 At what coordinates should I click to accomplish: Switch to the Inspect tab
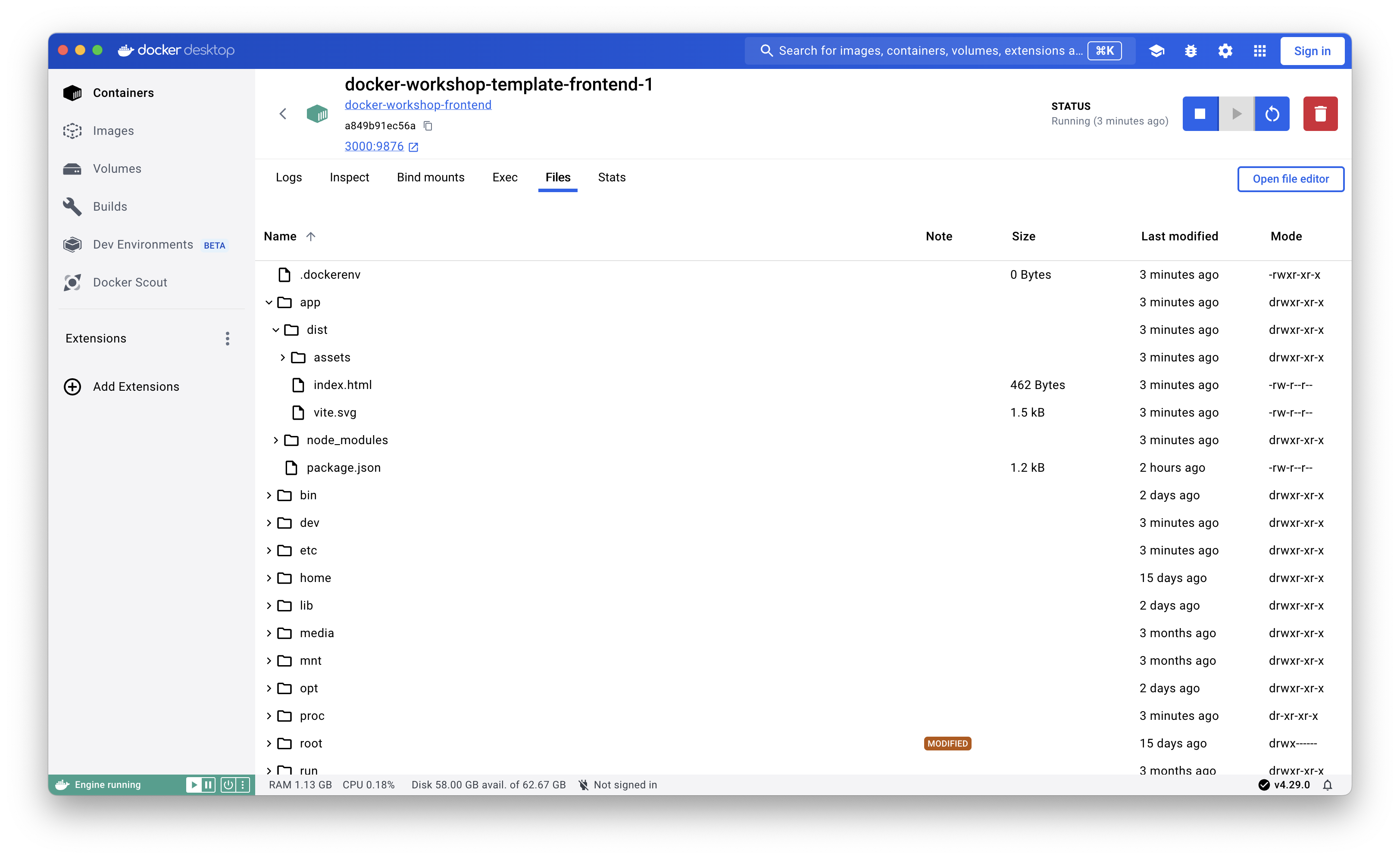point(349,177)
